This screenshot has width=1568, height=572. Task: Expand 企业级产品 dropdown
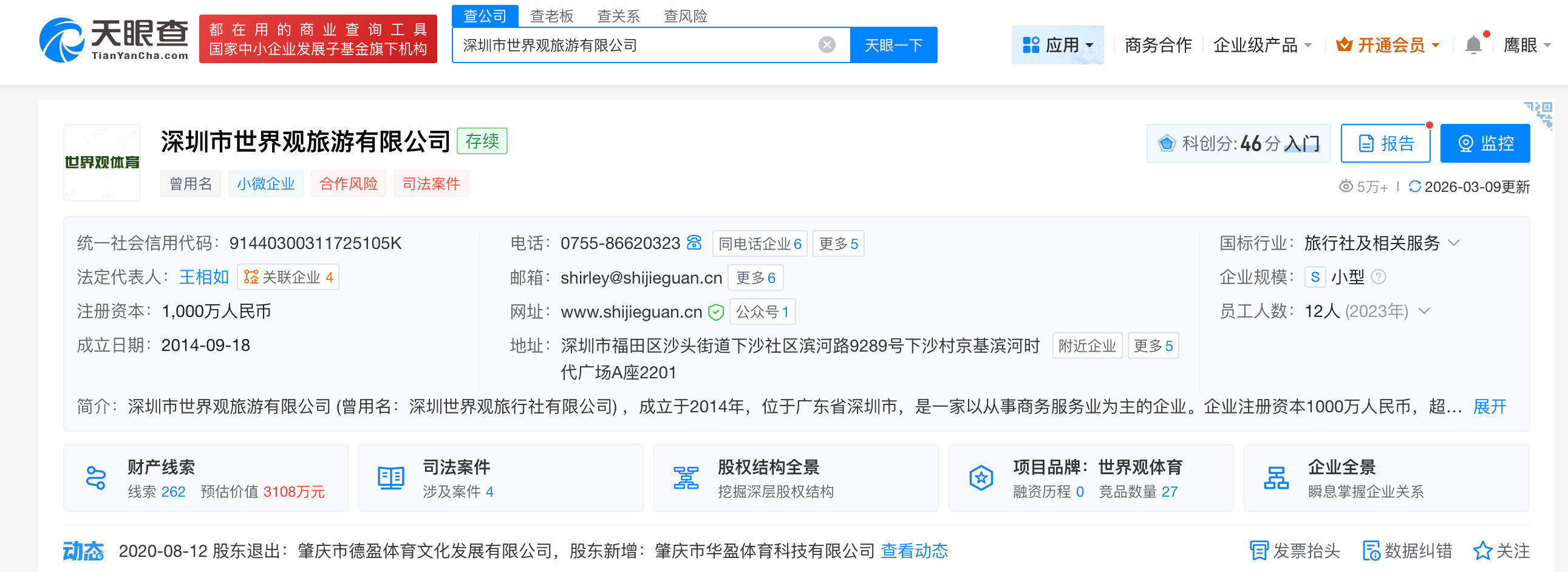click(x=1263, y=45)
